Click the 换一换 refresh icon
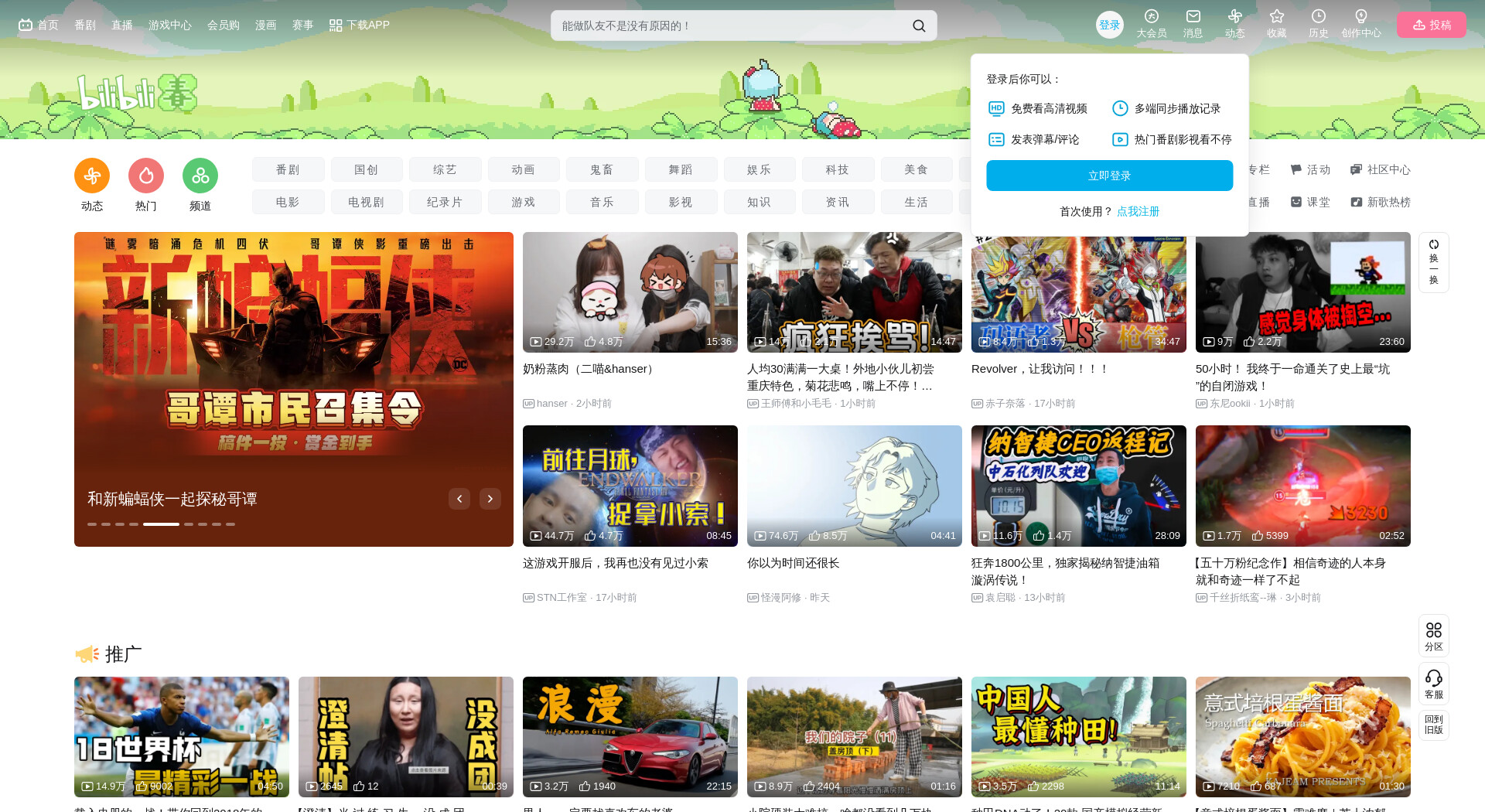The image size is (1485, 812). (1433, 262)
